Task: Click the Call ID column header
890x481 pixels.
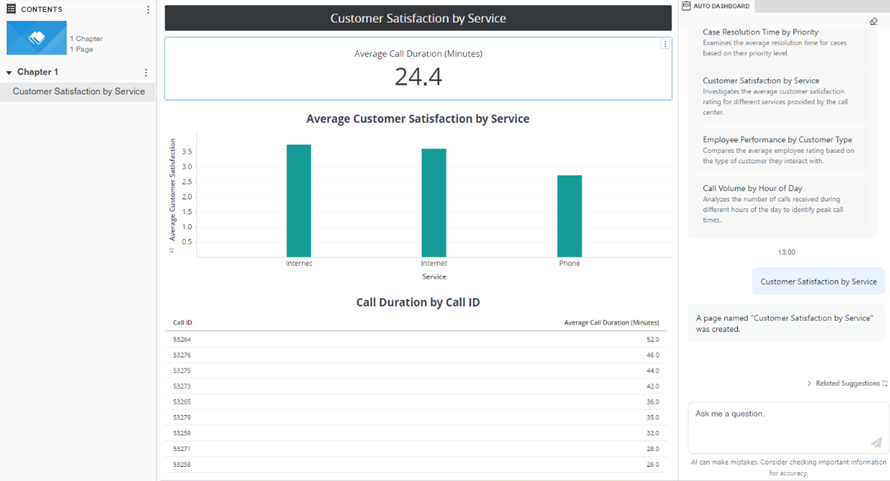Action: pyautogui.click(x=183, y=323)
